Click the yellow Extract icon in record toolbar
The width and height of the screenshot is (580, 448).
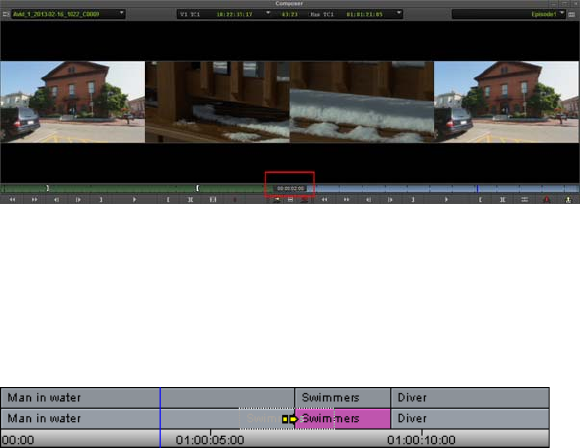(568, 200)
